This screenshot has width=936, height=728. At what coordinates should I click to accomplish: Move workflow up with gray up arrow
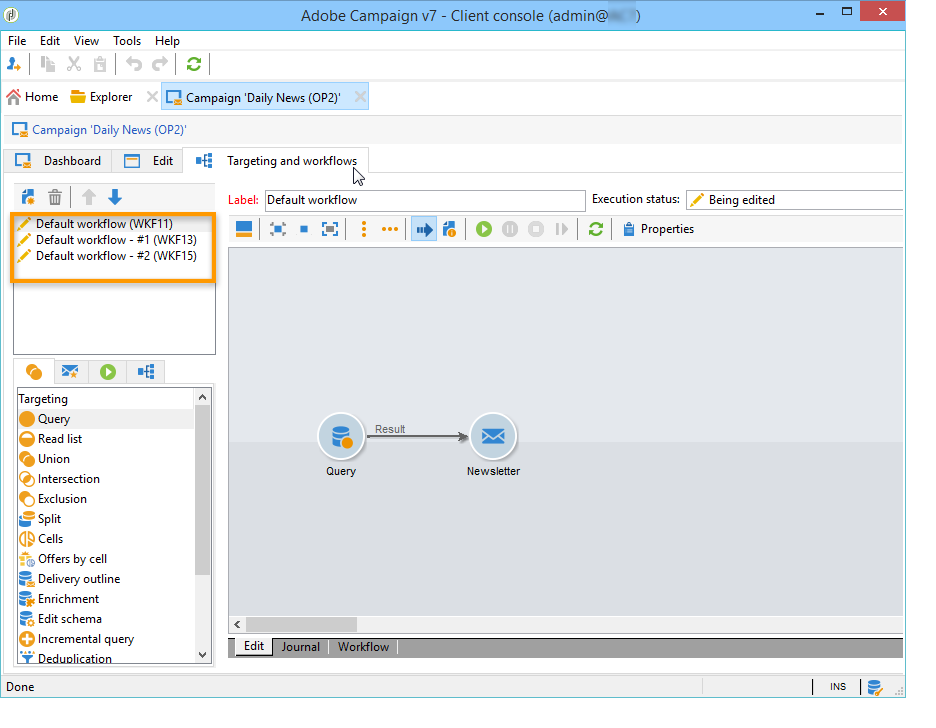point(88,197)
